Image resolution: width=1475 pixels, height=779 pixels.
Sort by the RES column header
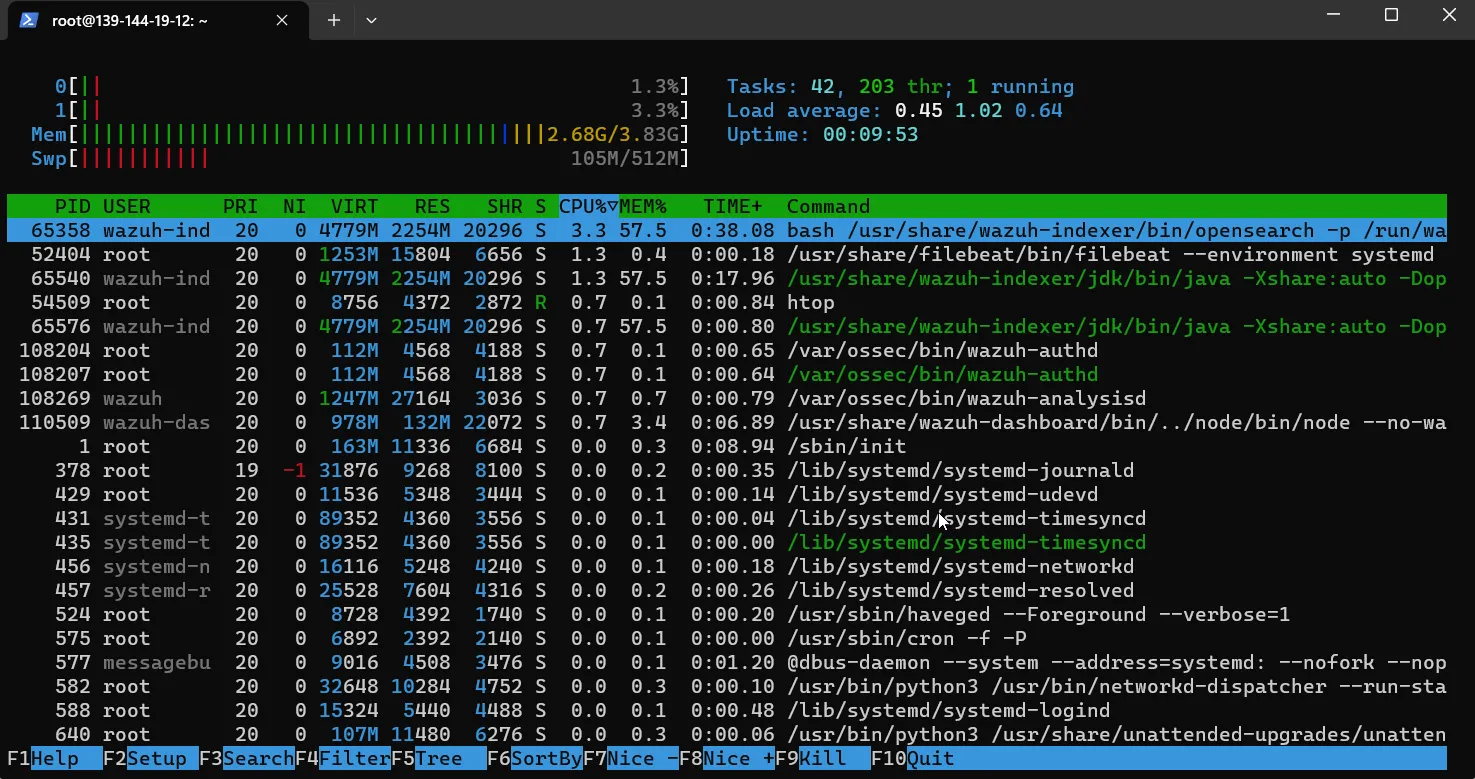point(433,206)
